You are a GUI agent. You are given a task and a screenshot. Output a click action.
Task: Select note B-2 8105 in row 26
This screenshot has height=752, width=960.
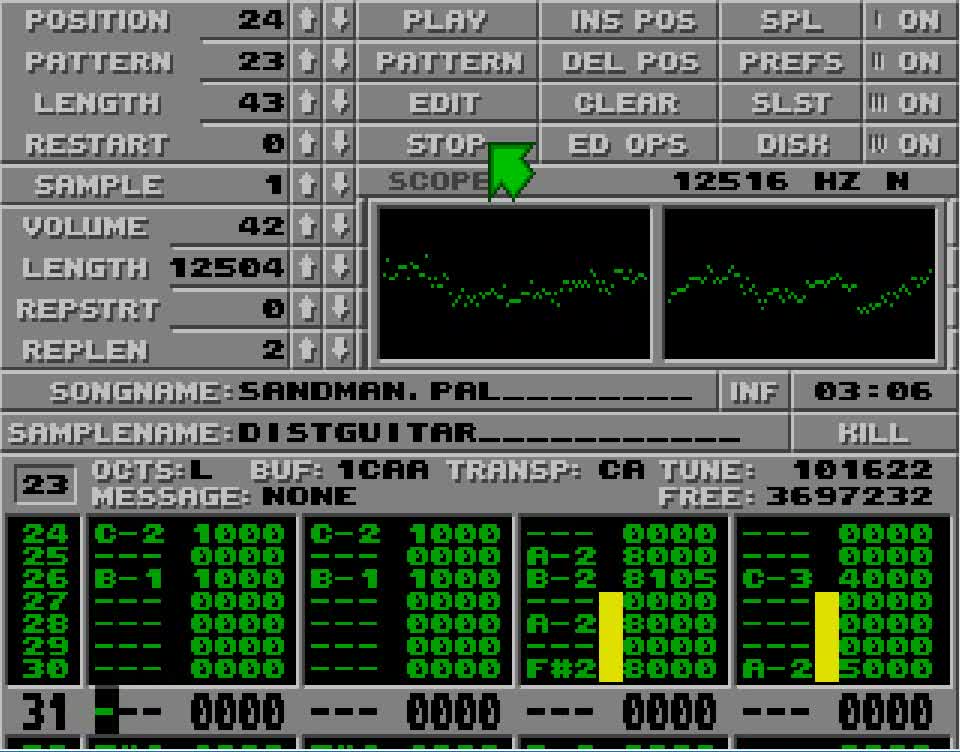coord(621,579)
